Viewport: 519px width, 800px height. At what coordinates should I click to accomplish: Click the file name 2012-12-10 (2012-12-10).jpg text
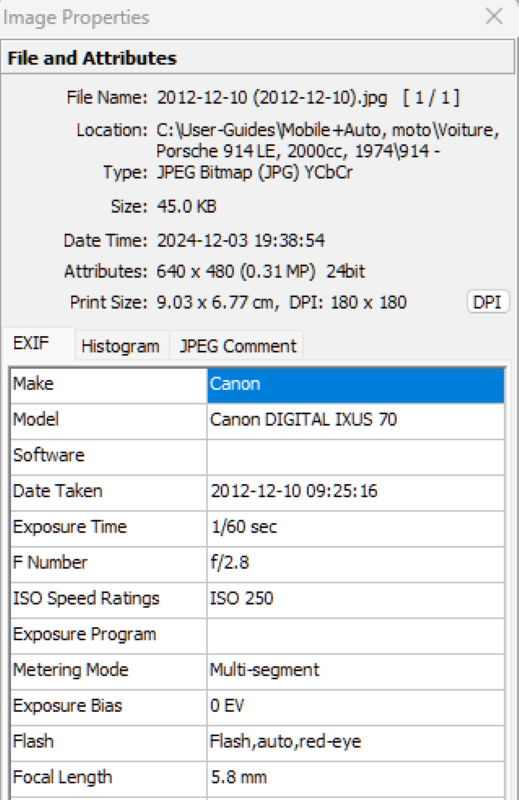click(x=272, y=97)
